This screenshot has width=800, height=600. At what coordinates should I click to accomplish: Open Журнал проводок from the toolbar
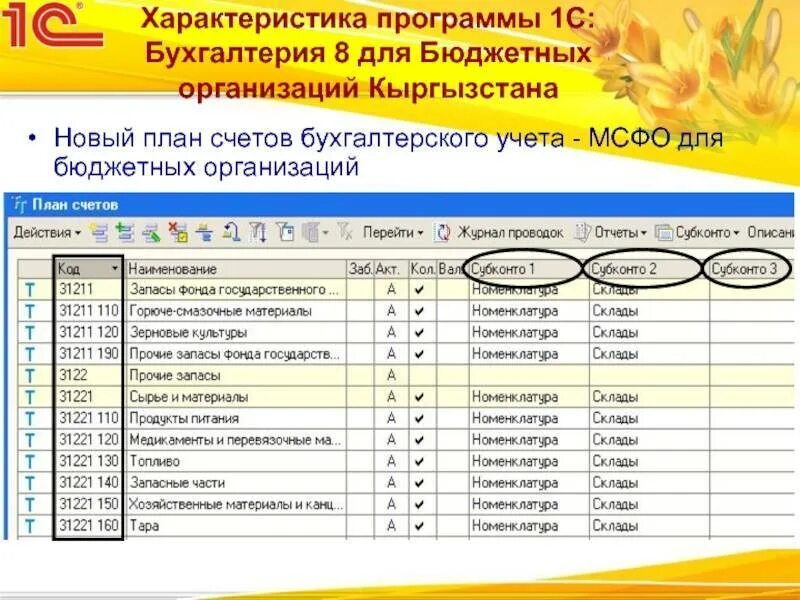pyautogui.click(x=510, y=233)
